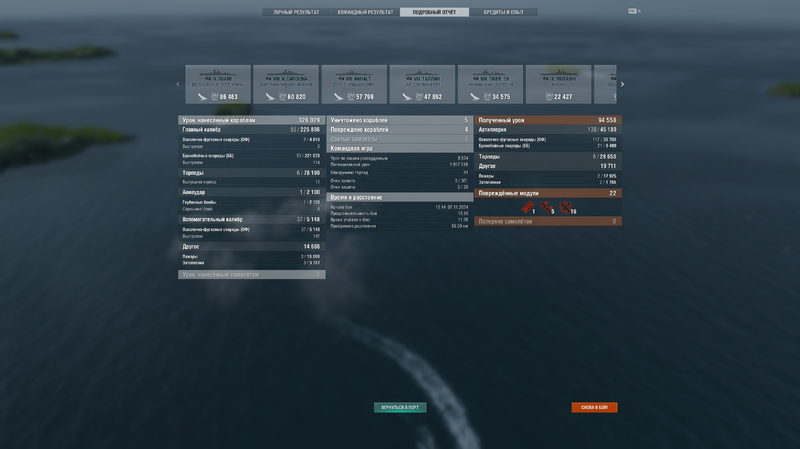
Task: Click the damaged module icon with count 1
Action: click(527, 207)
